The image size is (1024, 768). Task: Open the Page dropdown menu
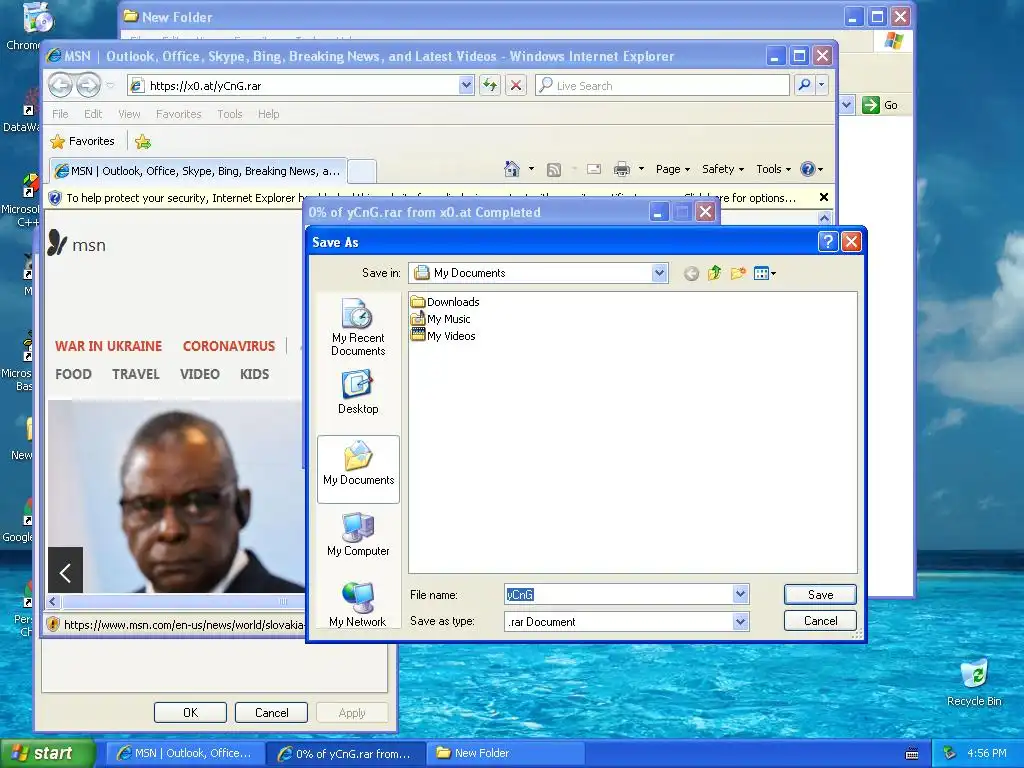[673, 169]
